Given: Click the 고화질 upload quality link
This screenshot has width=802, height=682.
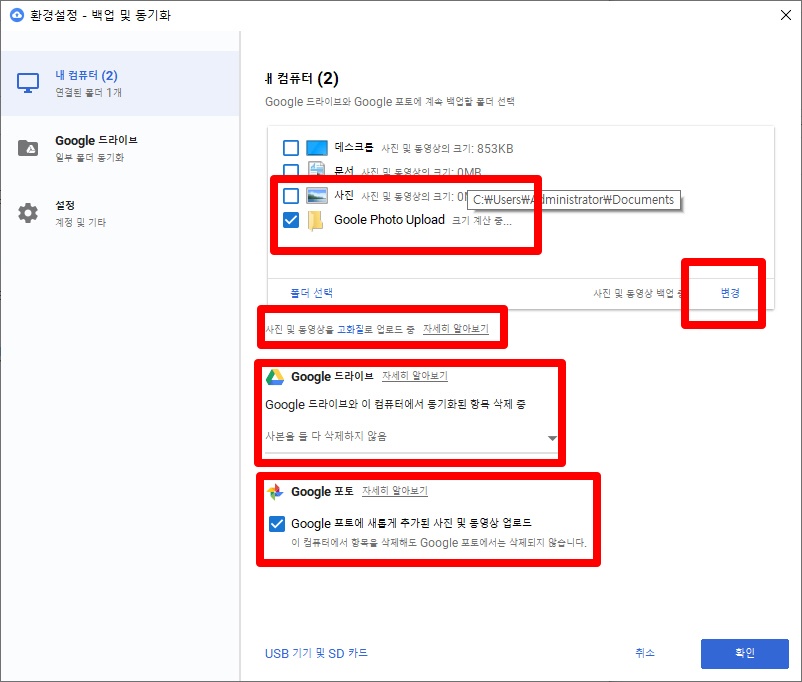Looking at the screenshot, I should point(350,329).
